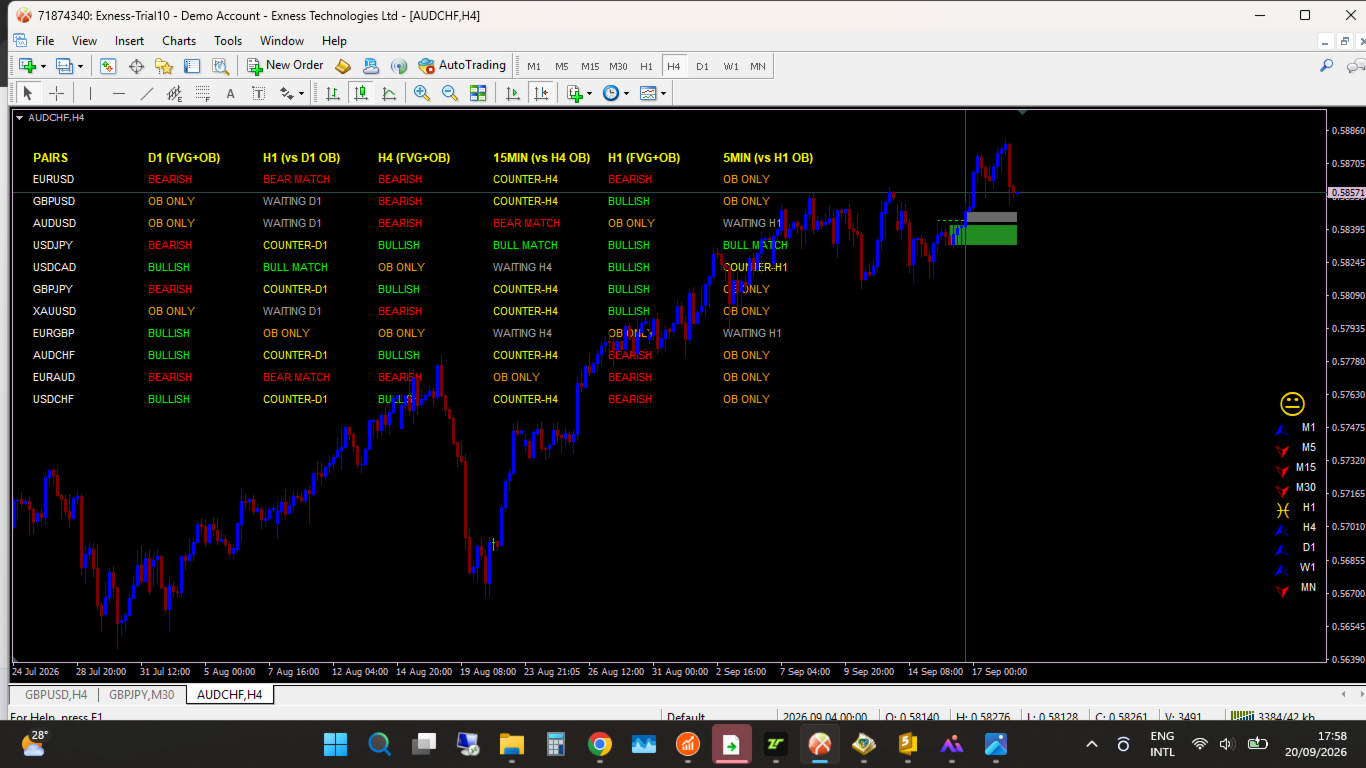The height and width of the screenshot is (768, 1366).
Task: Open the Templates dropdown arrow
Action: pos(663,93)
